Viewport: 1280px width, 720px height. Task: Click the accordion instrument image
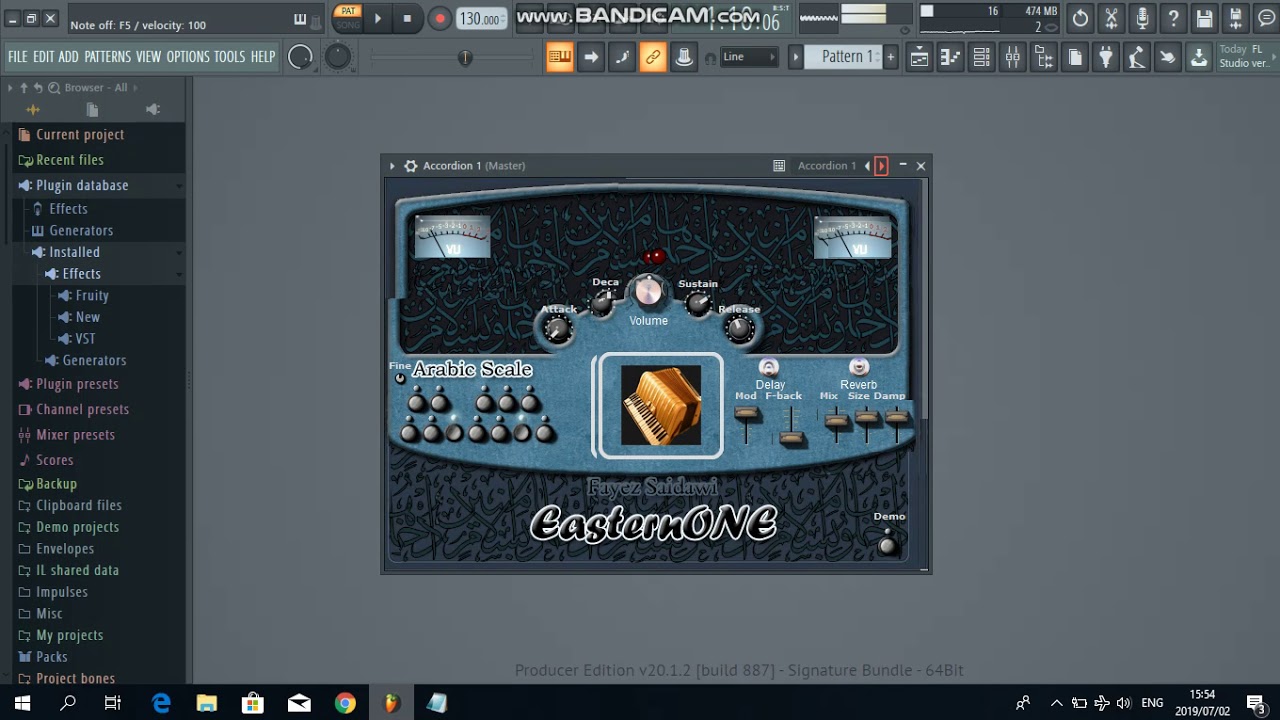661,405
